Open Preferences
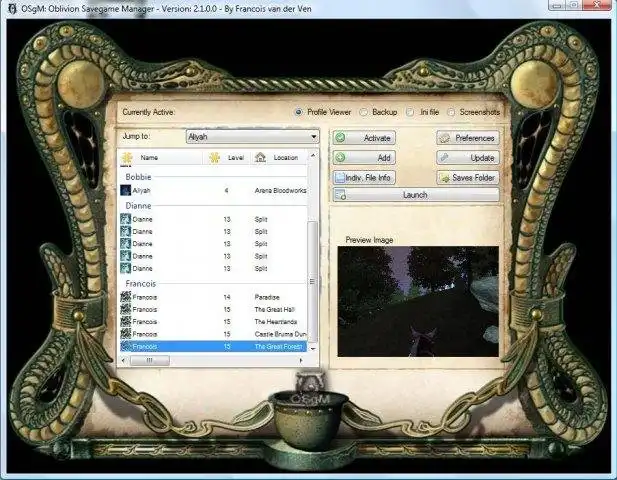Viewport: 617px width, 480px height. click(468, 138)
